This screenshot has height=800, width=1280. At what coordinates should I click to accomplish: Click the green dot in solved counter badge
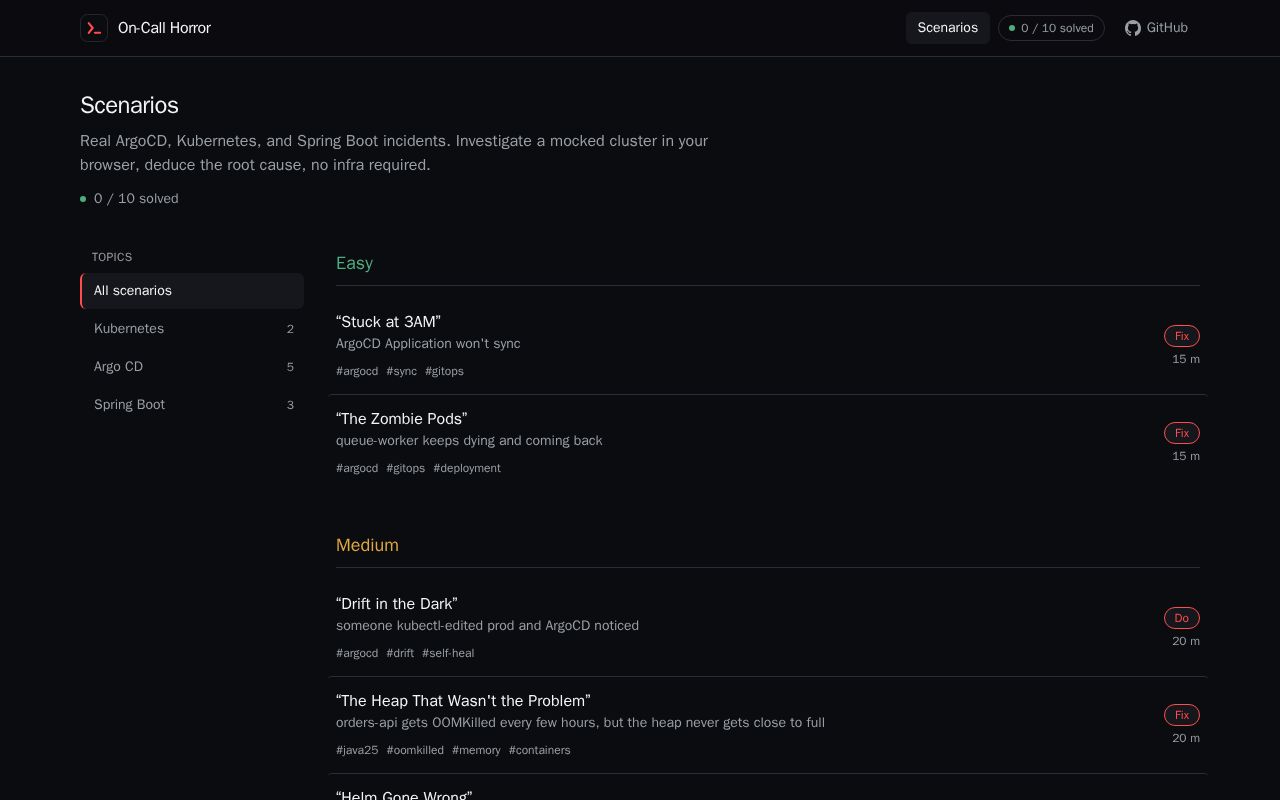tap(1012, 28)
